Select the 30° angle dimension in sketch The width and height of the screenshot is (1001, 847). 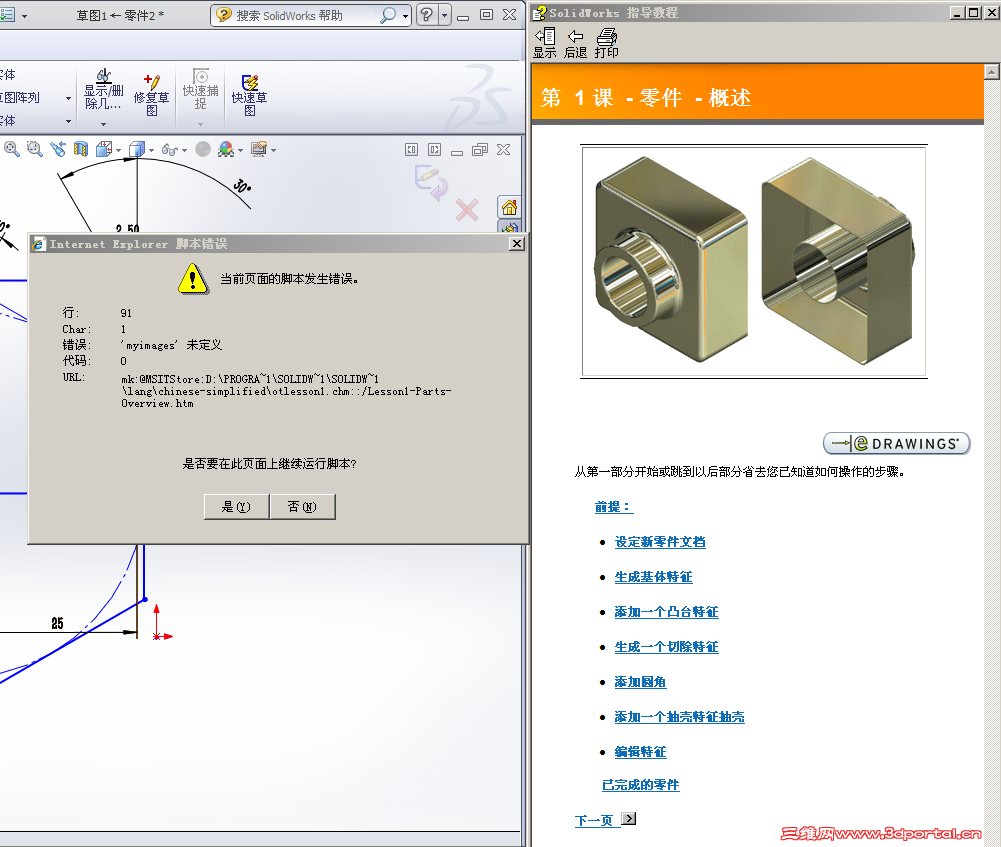[x=242, y=186]
